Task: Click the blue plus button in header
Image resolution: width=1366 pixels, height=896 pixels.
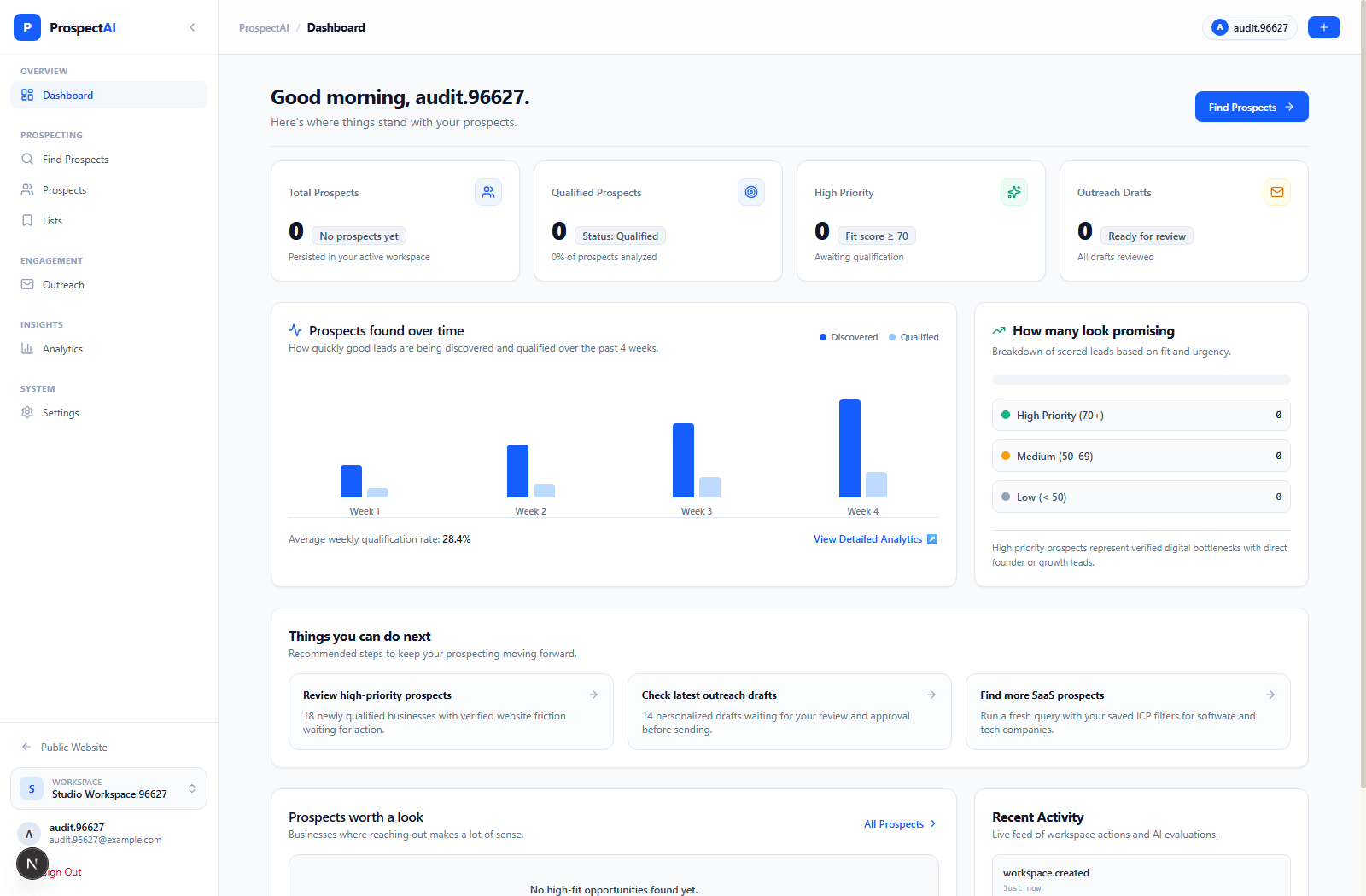Action: [x=1324, y=27]
